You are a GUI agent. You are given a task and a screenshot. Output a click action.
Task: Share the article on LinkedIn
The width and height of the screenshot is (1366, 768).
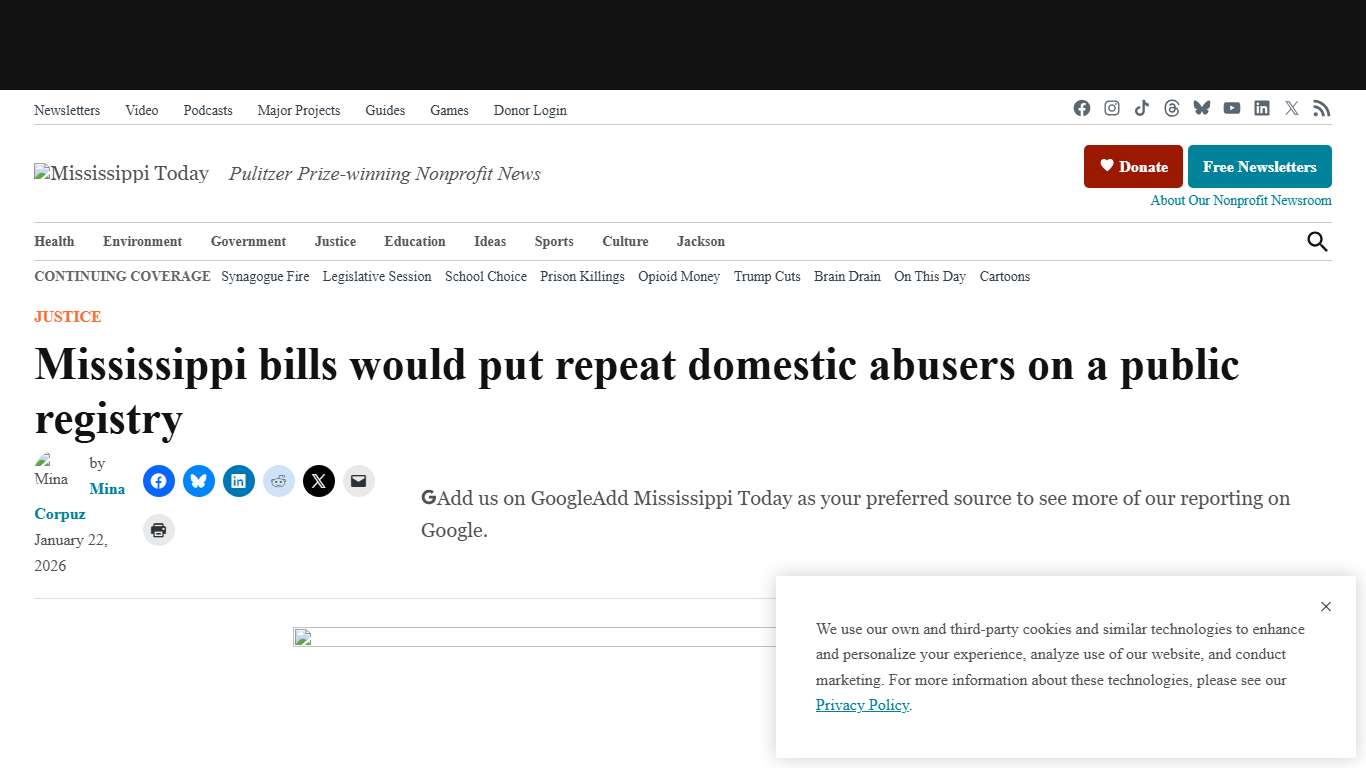(239, 481)
